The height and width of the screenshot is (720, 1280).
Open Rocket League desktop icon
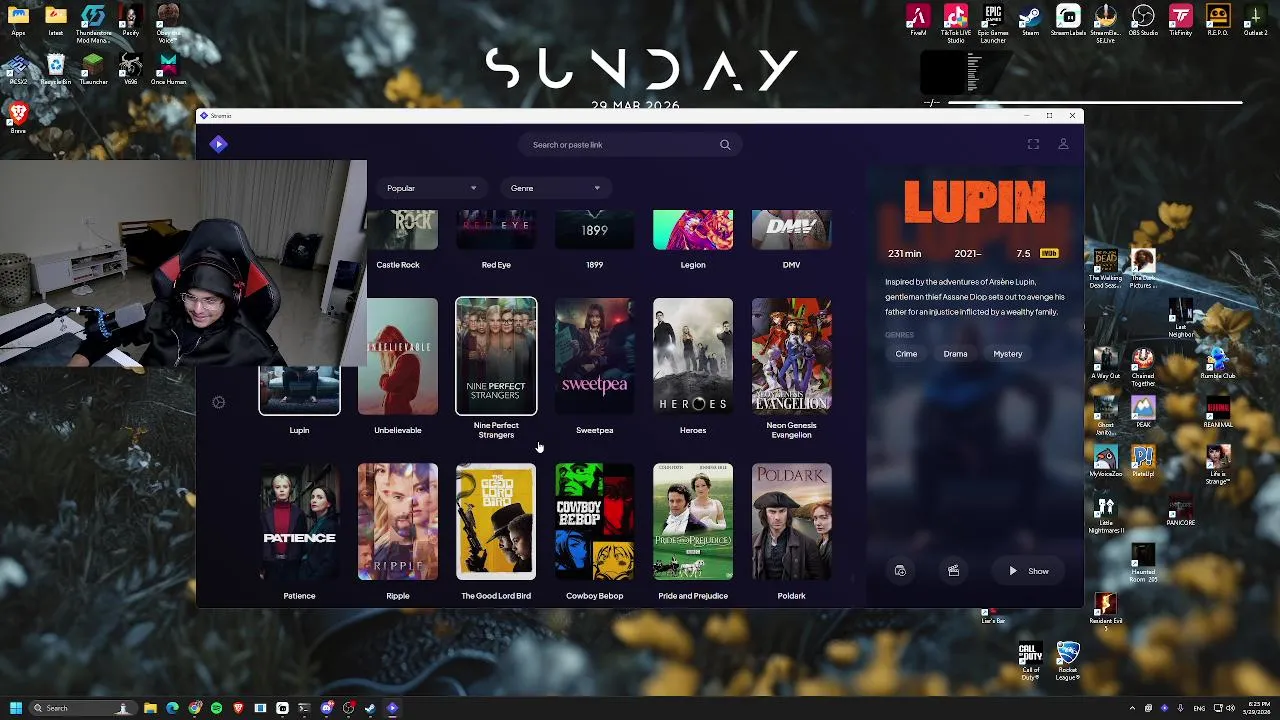(x=1068, y=662)
